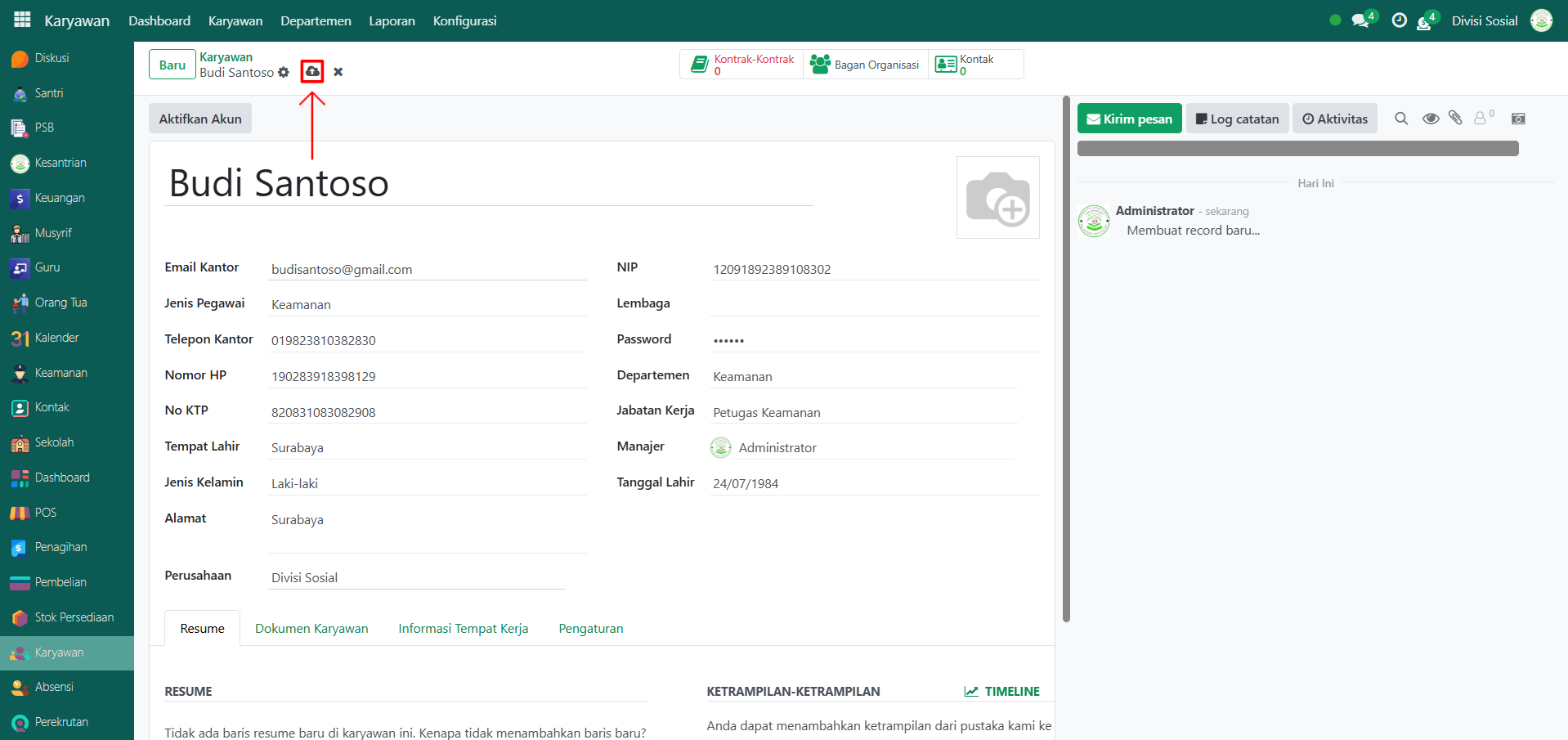Toggle the eye follow icon in chatter
The height and width of the screenshot is (740, 1568).
(1430, 119)
